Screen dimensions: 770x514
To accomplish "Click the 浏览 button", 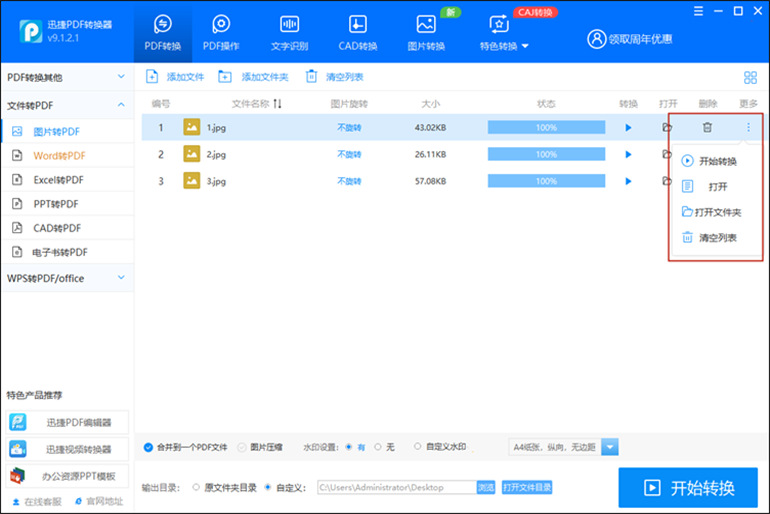I will coord(486,487).
